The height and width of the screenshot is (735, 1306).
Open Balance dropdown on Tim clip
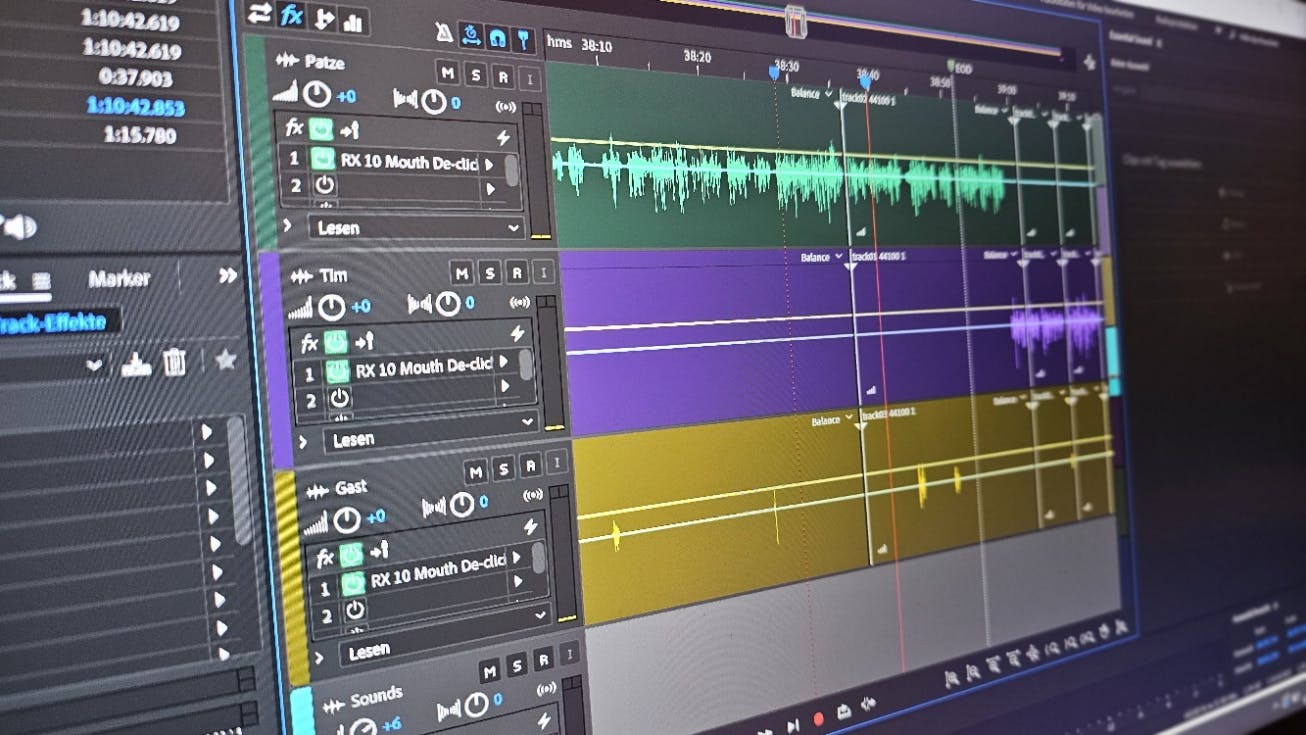pos(821,257)
